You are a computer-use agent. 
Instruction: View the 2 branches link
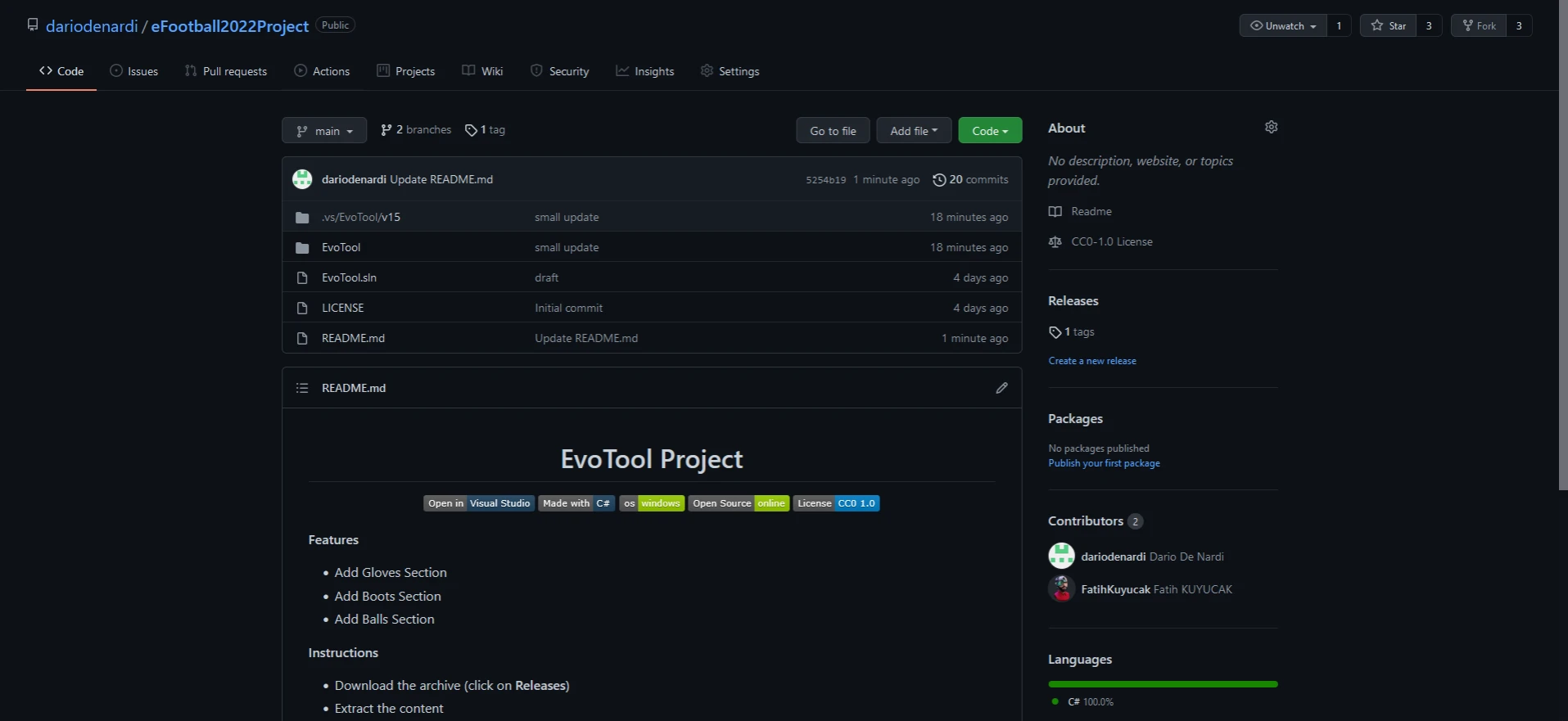click(416, 130)
